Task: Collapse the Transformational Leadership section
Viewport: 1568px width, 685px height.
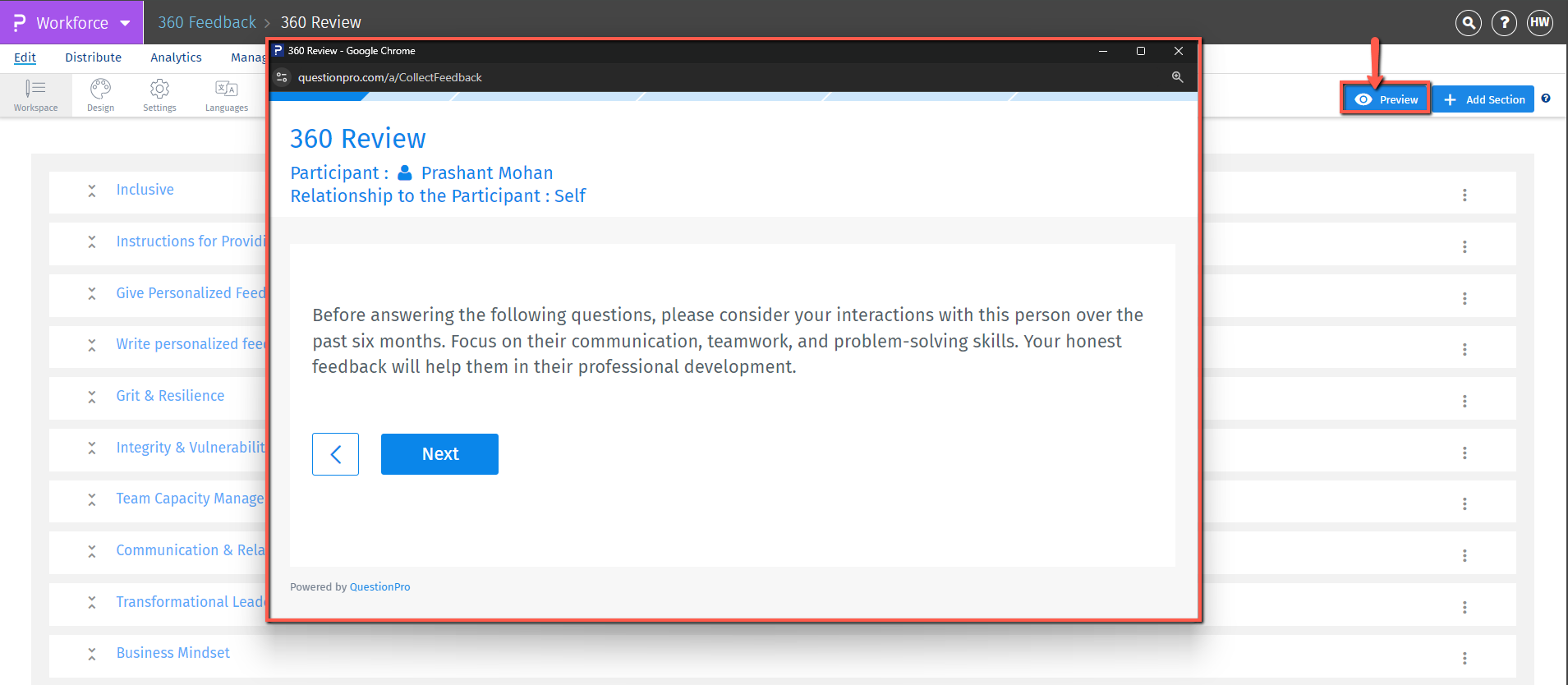Action: pyautogui.click(x=92, y=602)
